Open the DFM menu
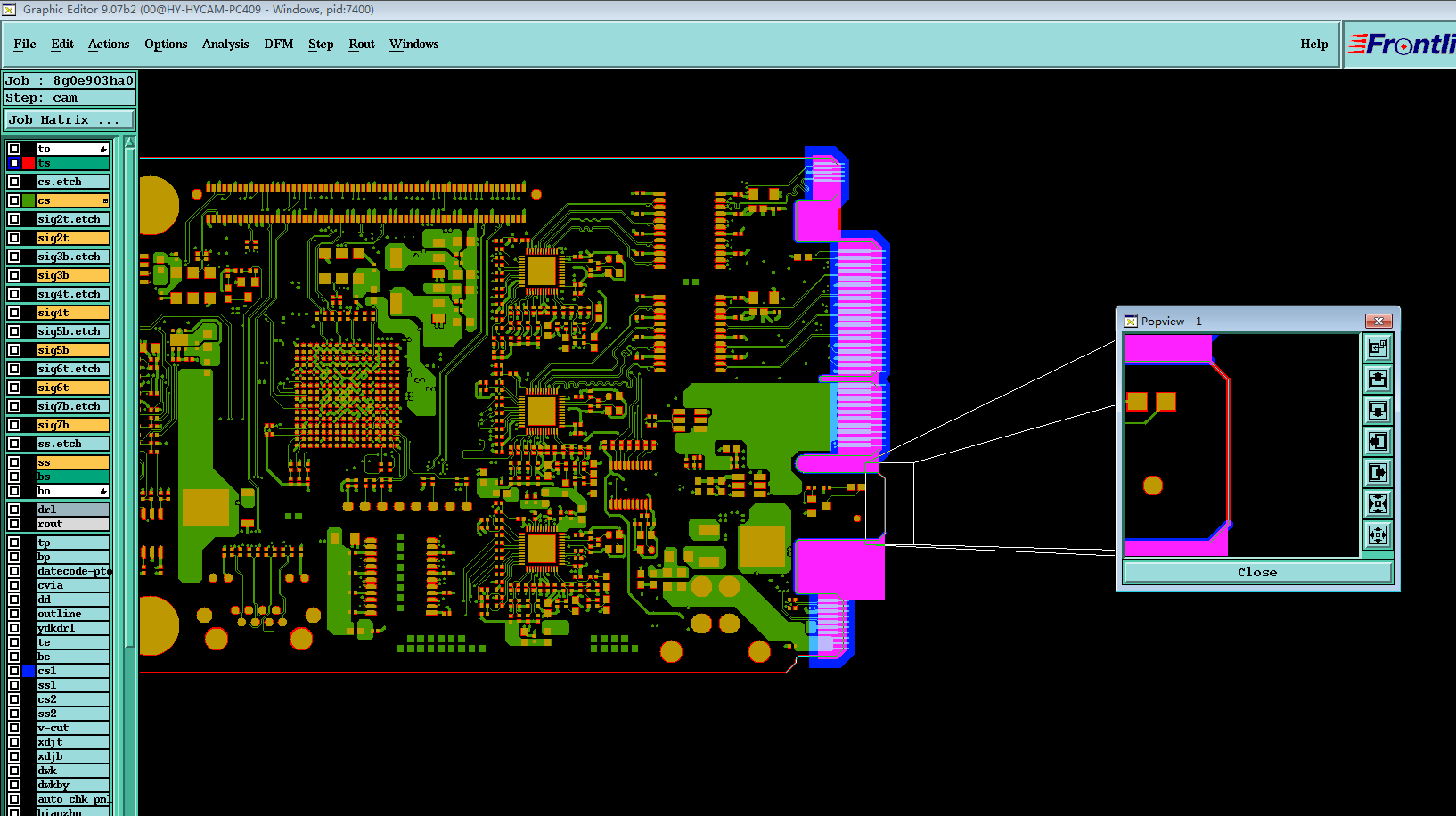 pos(278,44)
